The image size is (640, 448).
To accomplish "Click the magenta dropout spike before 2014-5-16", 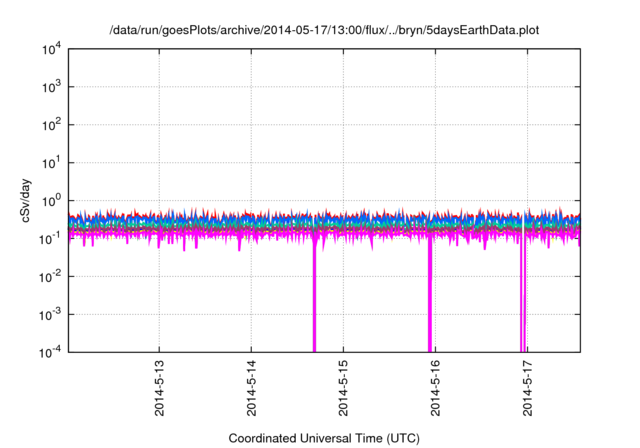I will (430, 296).
